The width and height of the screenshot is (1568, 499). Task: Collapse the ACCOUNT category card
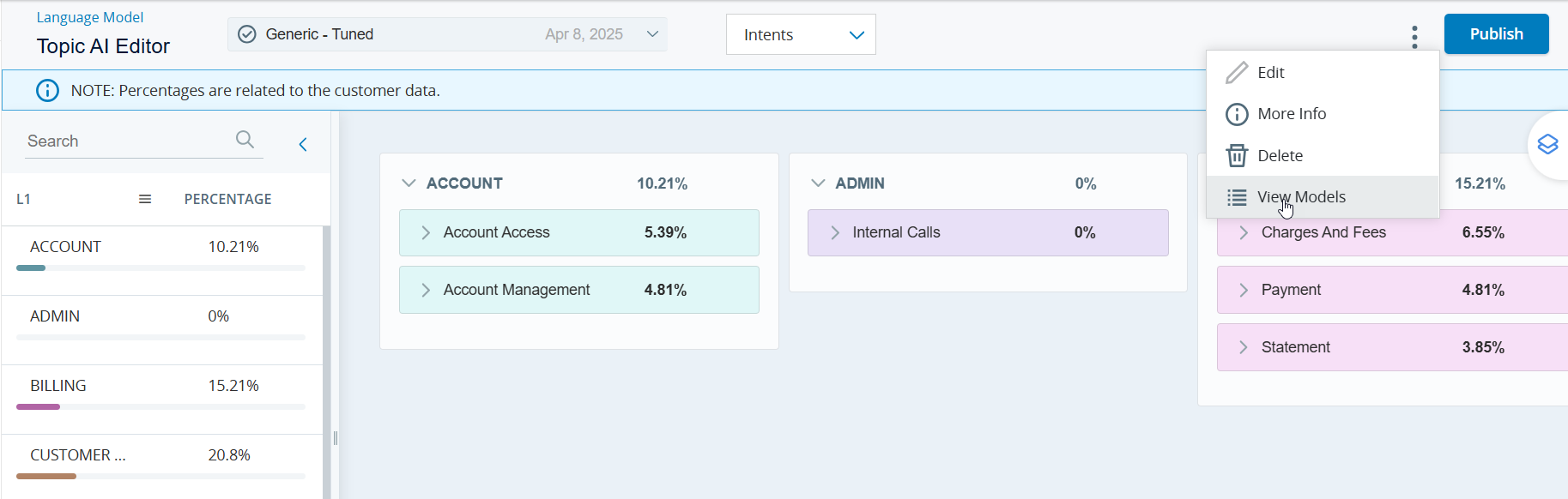coord(409,183)
